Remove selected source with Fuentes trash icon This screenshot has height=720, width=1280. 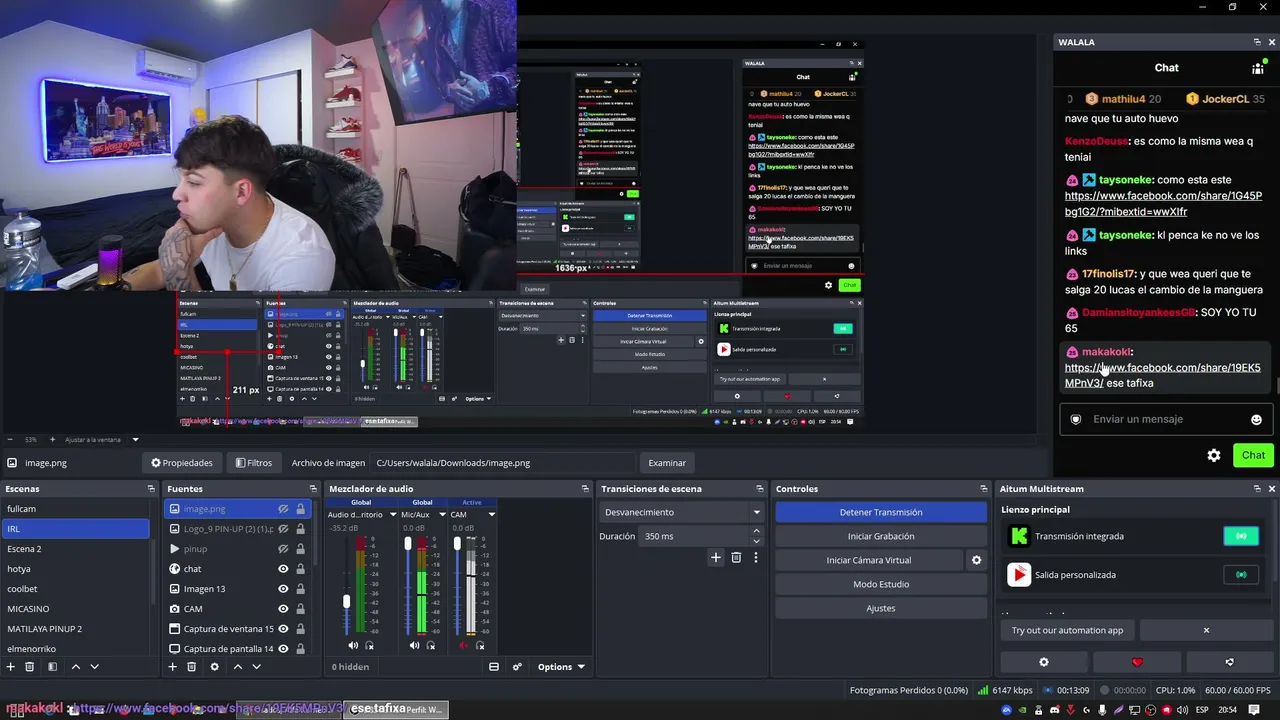[192, 667]
